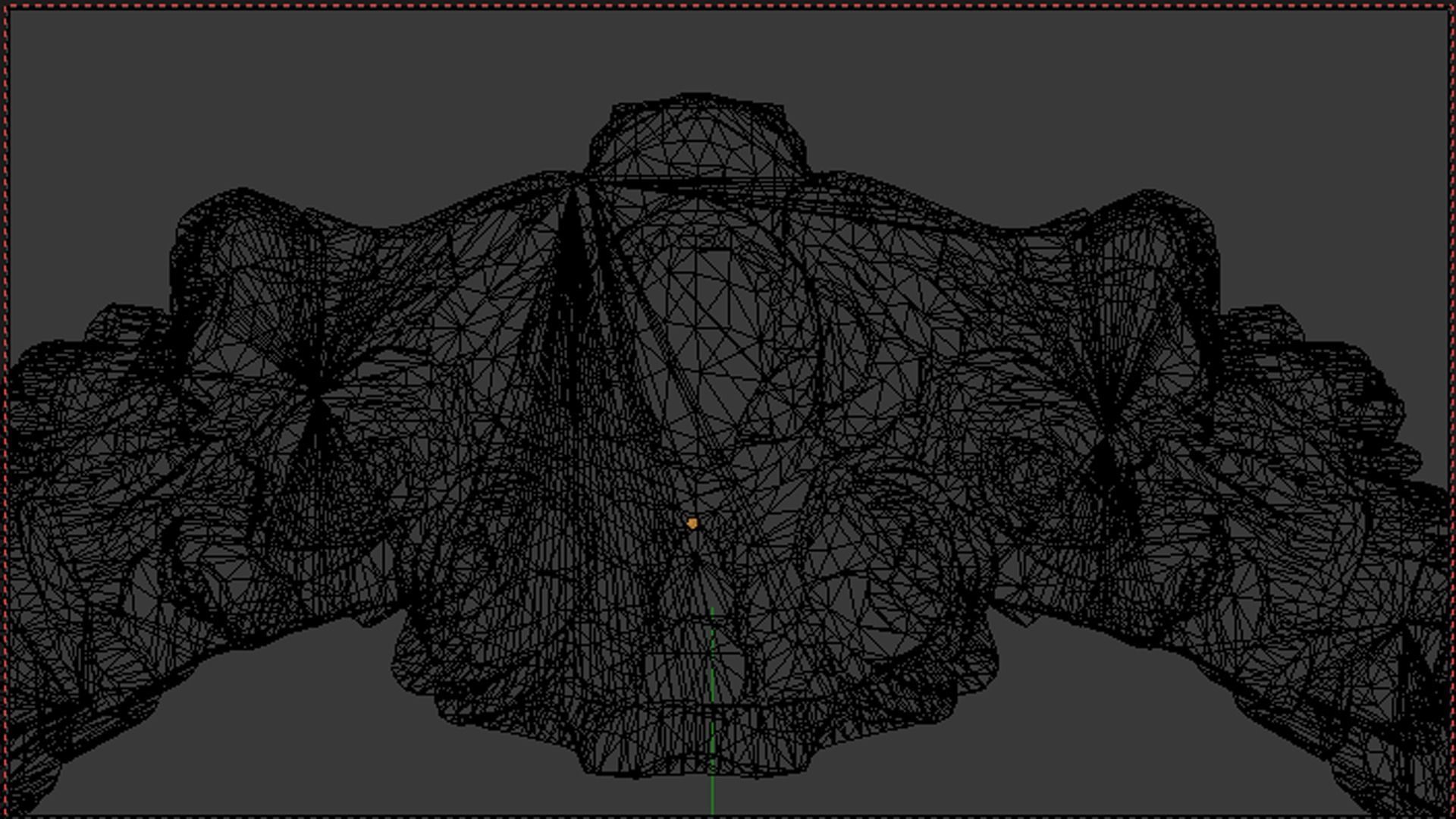The height and width of the screenshot is (819, 1456).
Task: Click the upper-right lobe of the mesh
Action: (1145, 250)
